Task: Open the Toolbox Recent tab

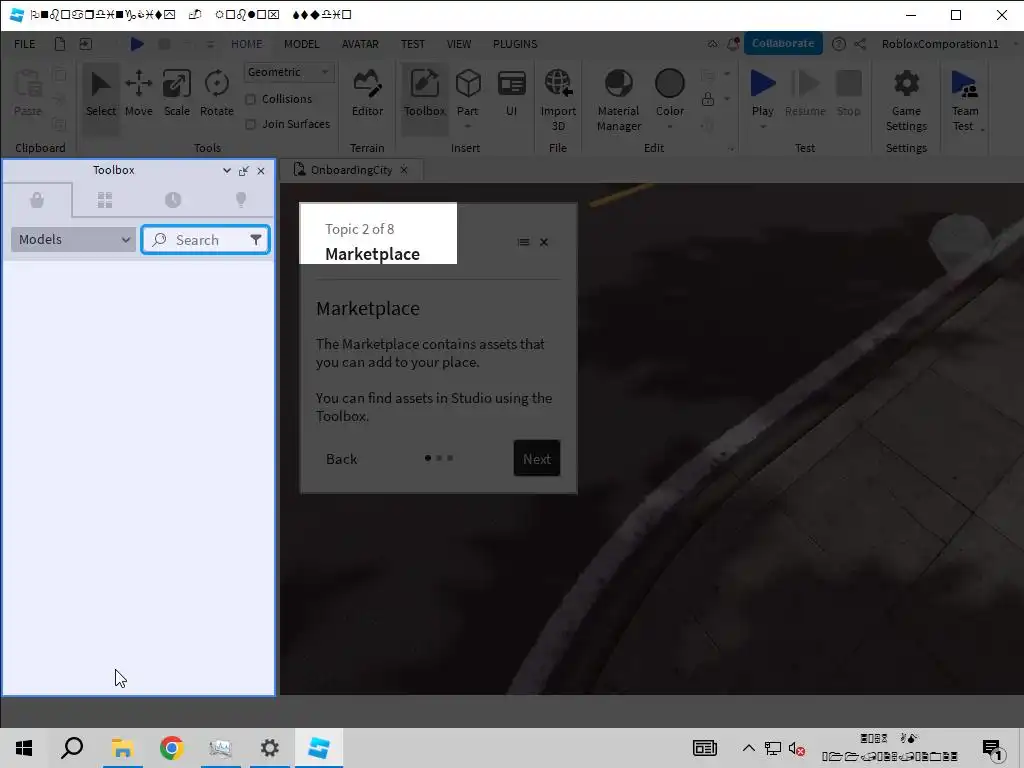Action: click(x=173, y=200)
